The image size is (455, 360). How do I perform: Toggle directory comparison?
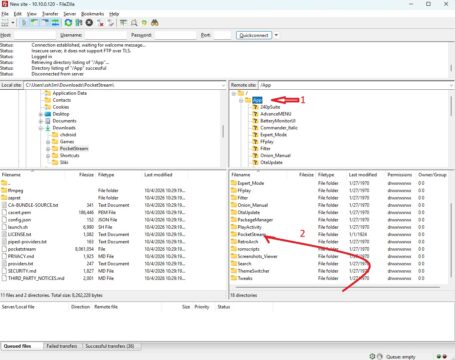134,23
